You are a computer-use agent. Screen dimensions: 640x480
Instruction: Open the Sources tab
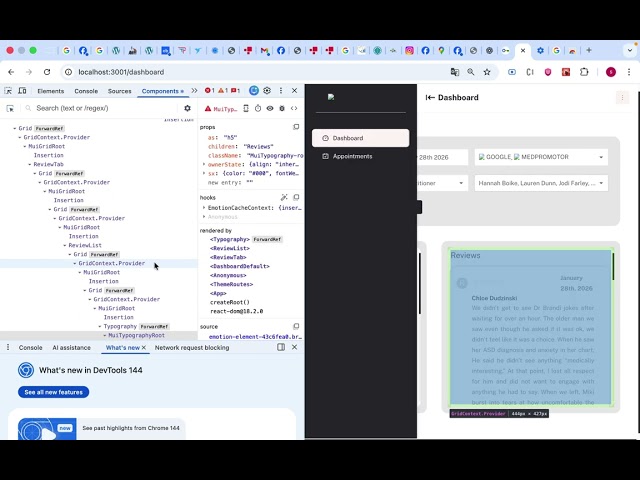coord(120,91)
